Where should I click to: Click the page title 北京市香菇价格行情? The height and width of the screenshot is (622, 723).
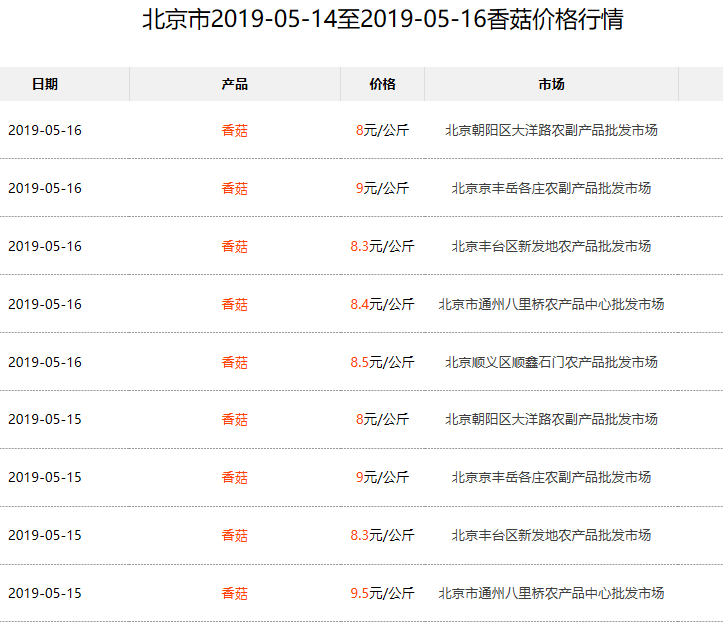[x=383, y=19]
